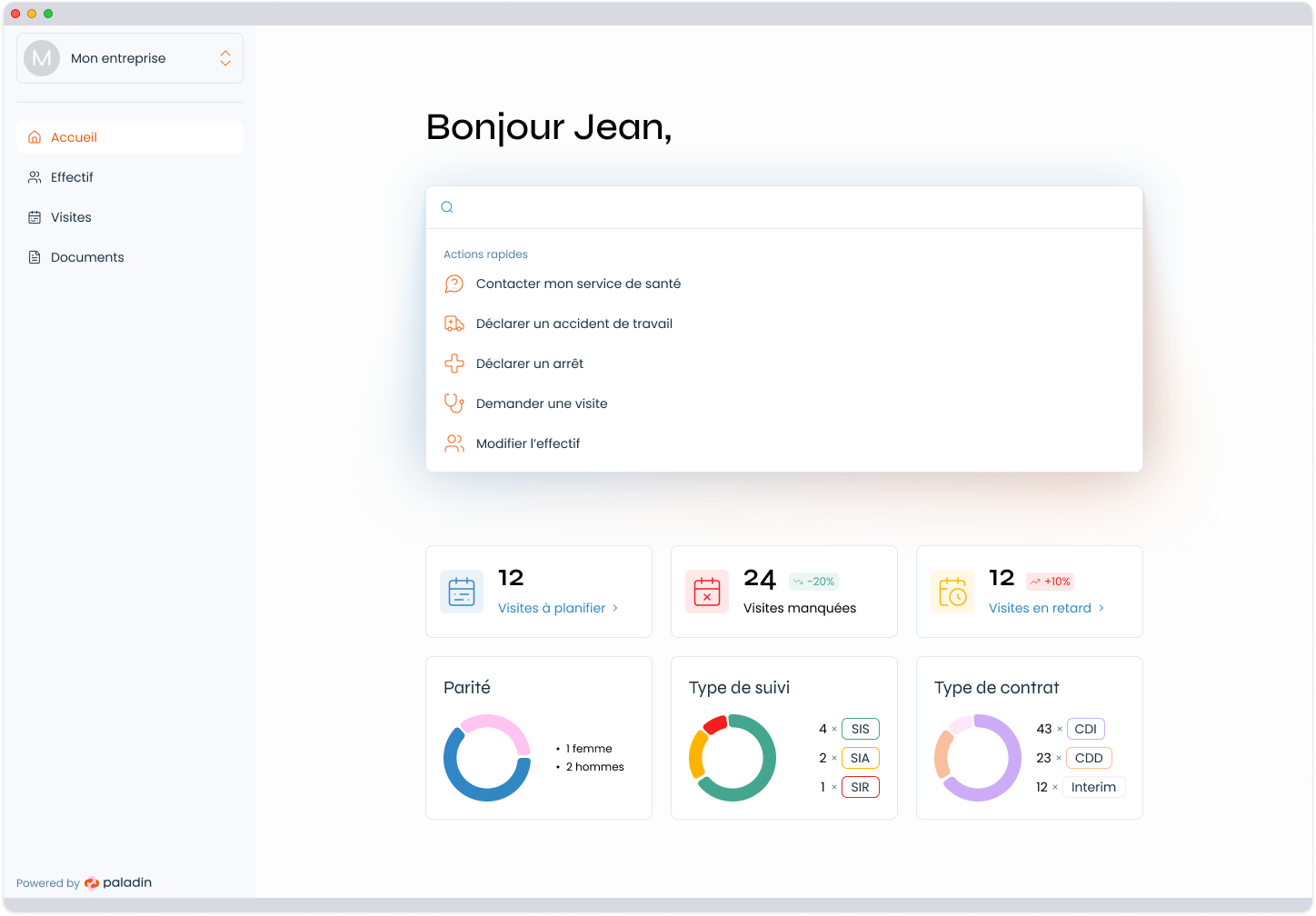The width and height of the screenshot is (1316, 916).
Task: Click the Visites à planifier link
Action: coord(552,608)
